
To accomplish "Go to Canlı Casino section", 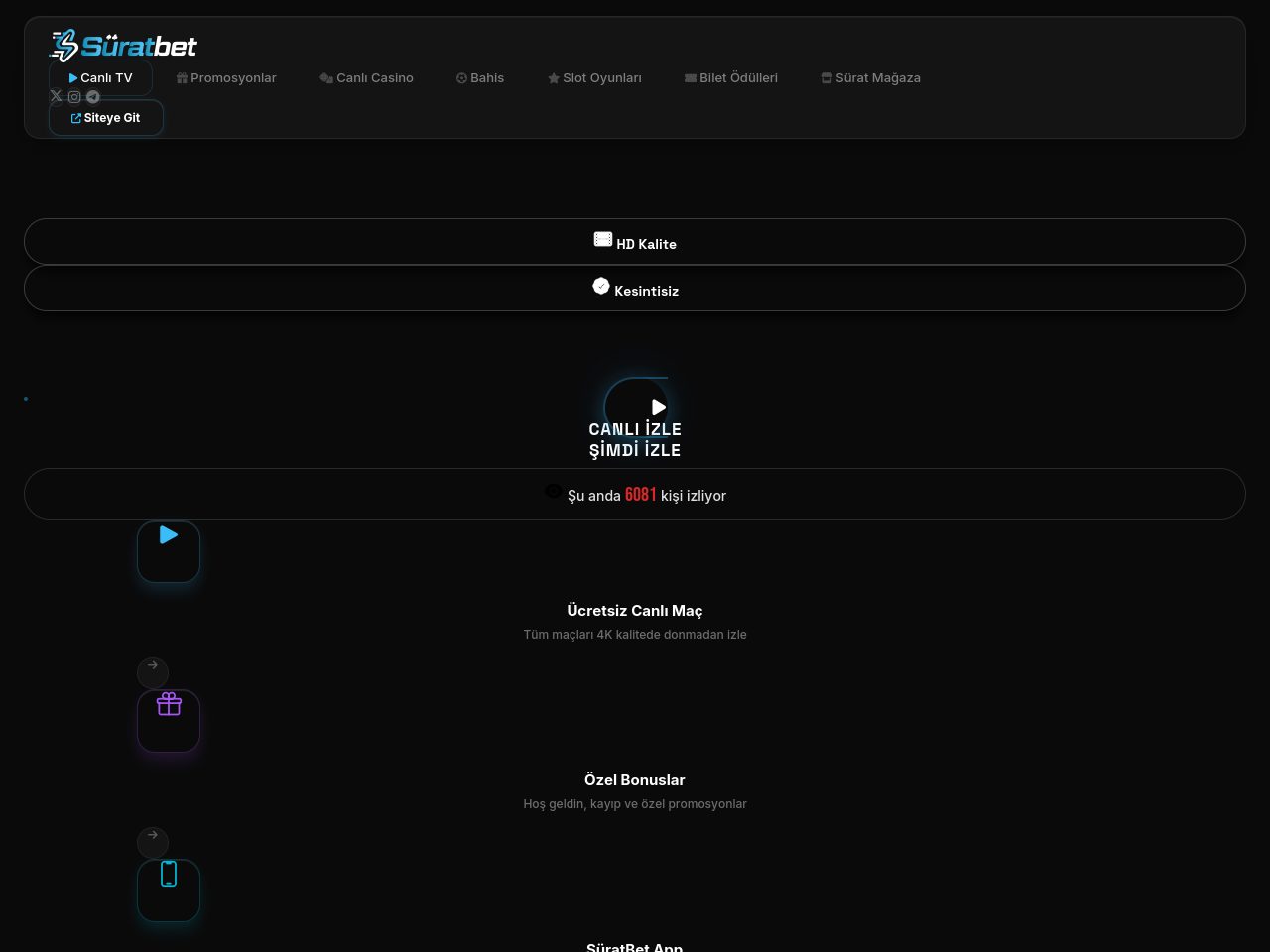I will click(366, 77).
